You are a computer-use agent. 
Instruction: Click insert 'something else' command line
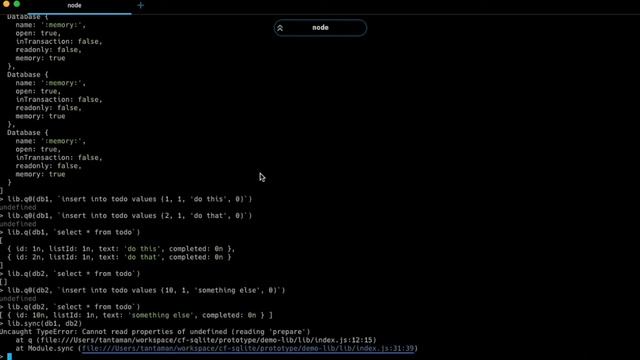point(147,291)
